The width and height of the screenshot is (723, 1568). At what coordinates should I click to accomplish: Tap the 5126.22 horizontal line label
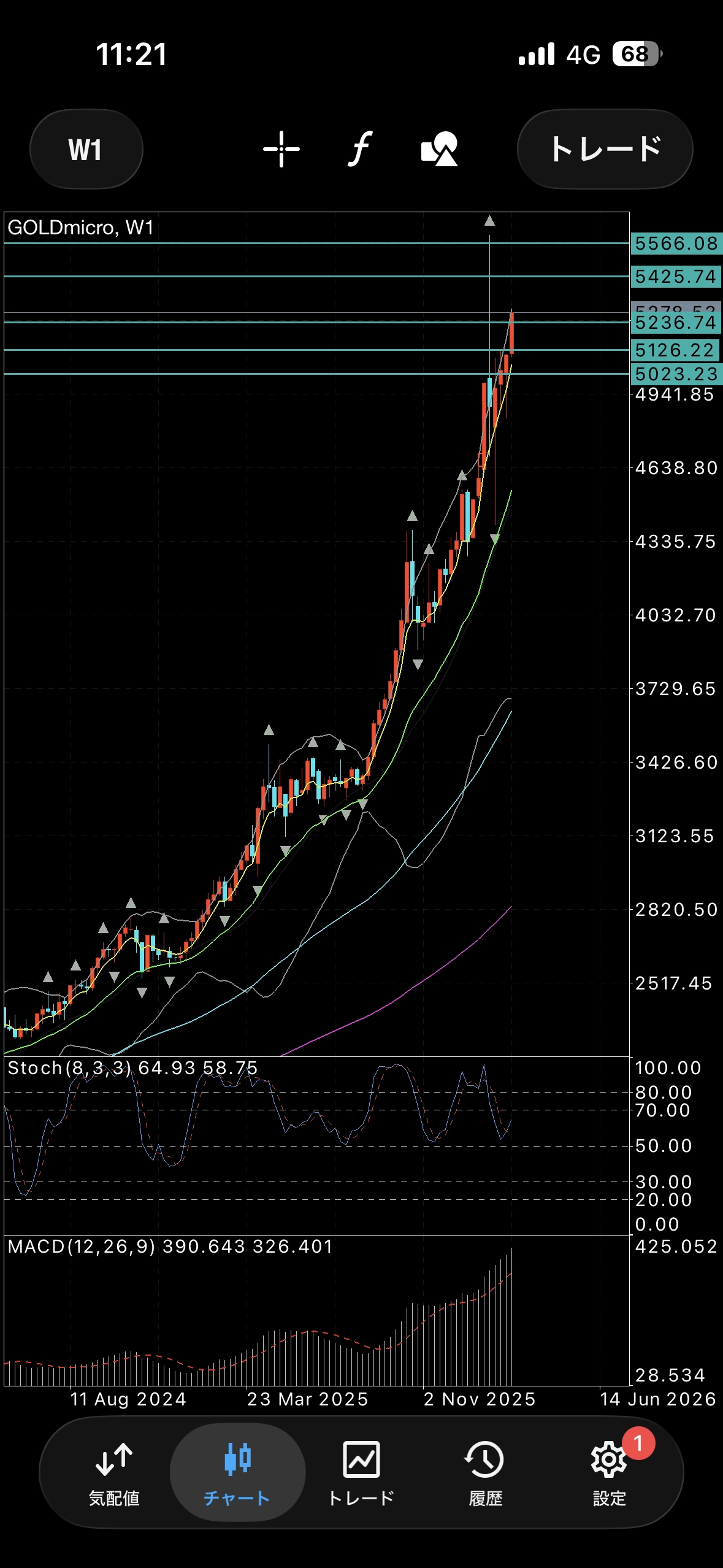(675, 350)
